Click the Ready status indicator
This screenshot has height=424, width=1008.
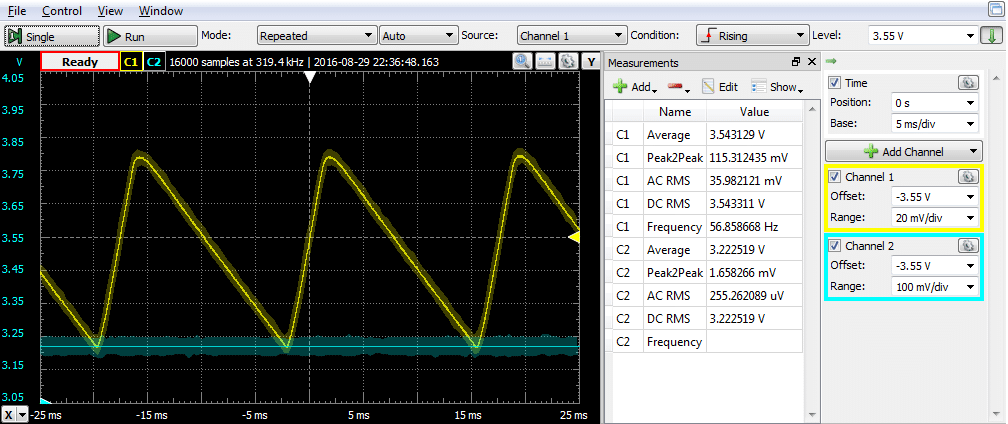80,62
